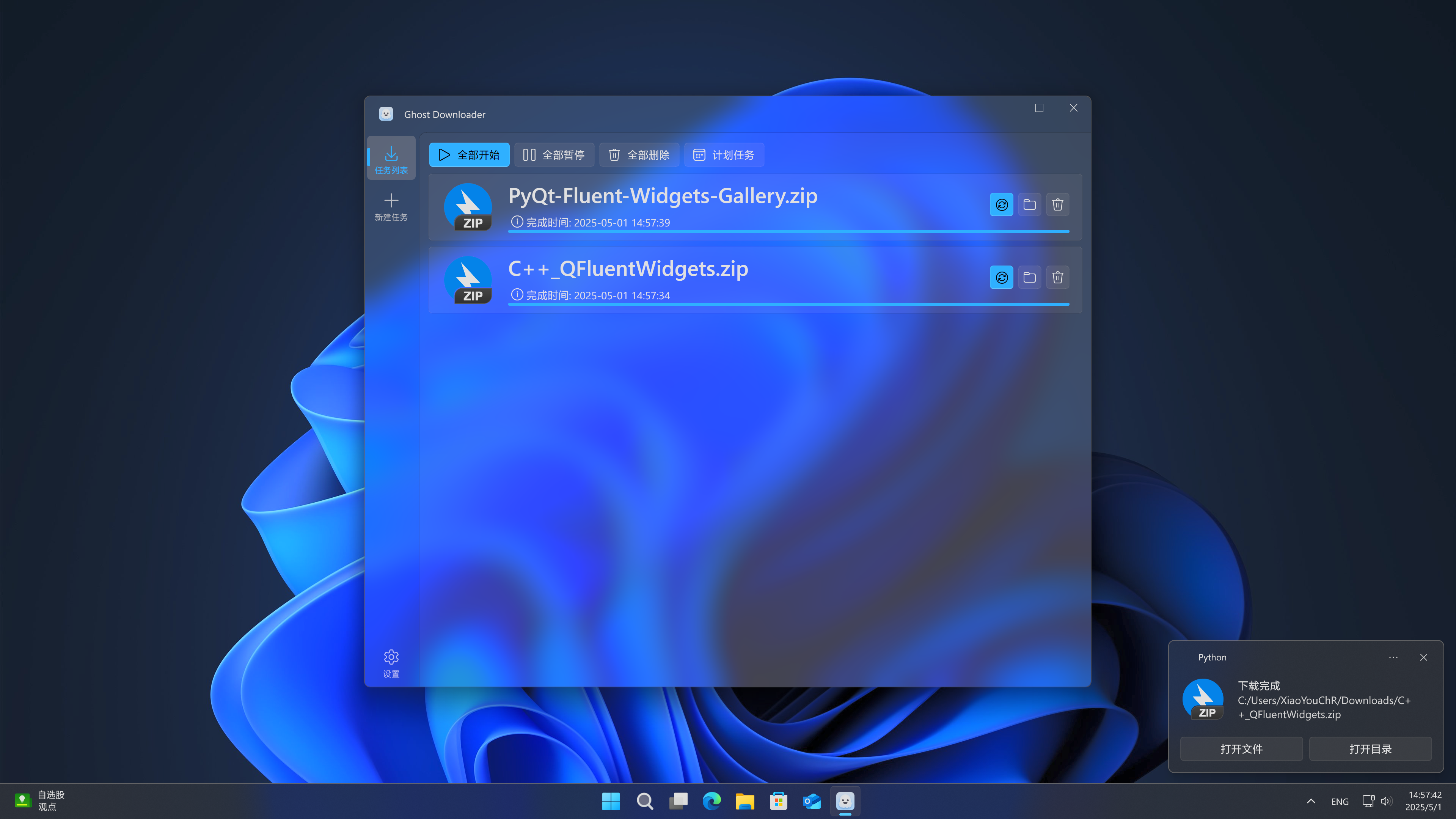Open the 计划任务 scheduled tasks panel
Viewport: 1456px width, 819px height.
click(x=724, y=154)
